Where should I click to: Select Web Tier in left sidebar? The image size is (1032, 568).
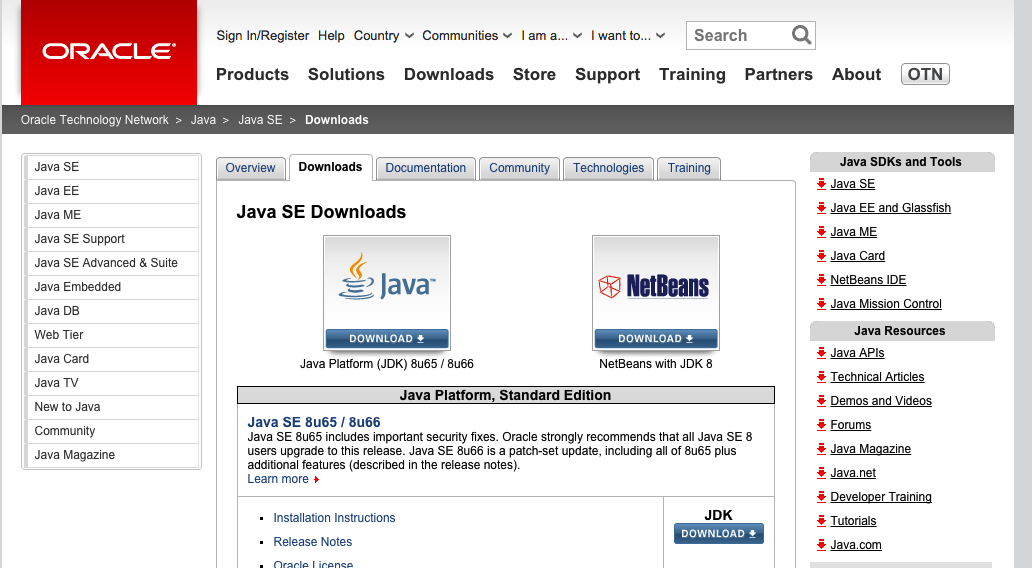coord(112,335)
